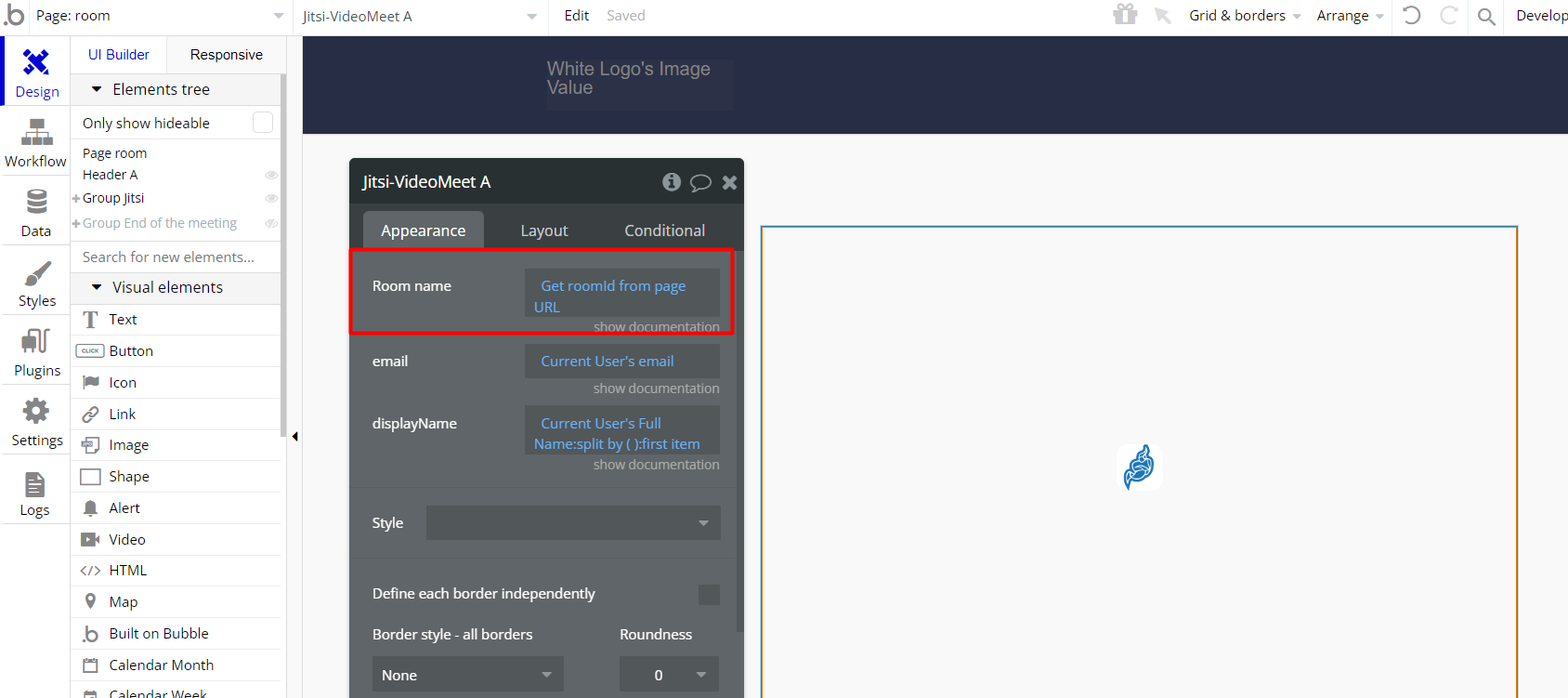The image size is (1568, 698).
Task: Add an Image element
Action: (x=176, y=445)
